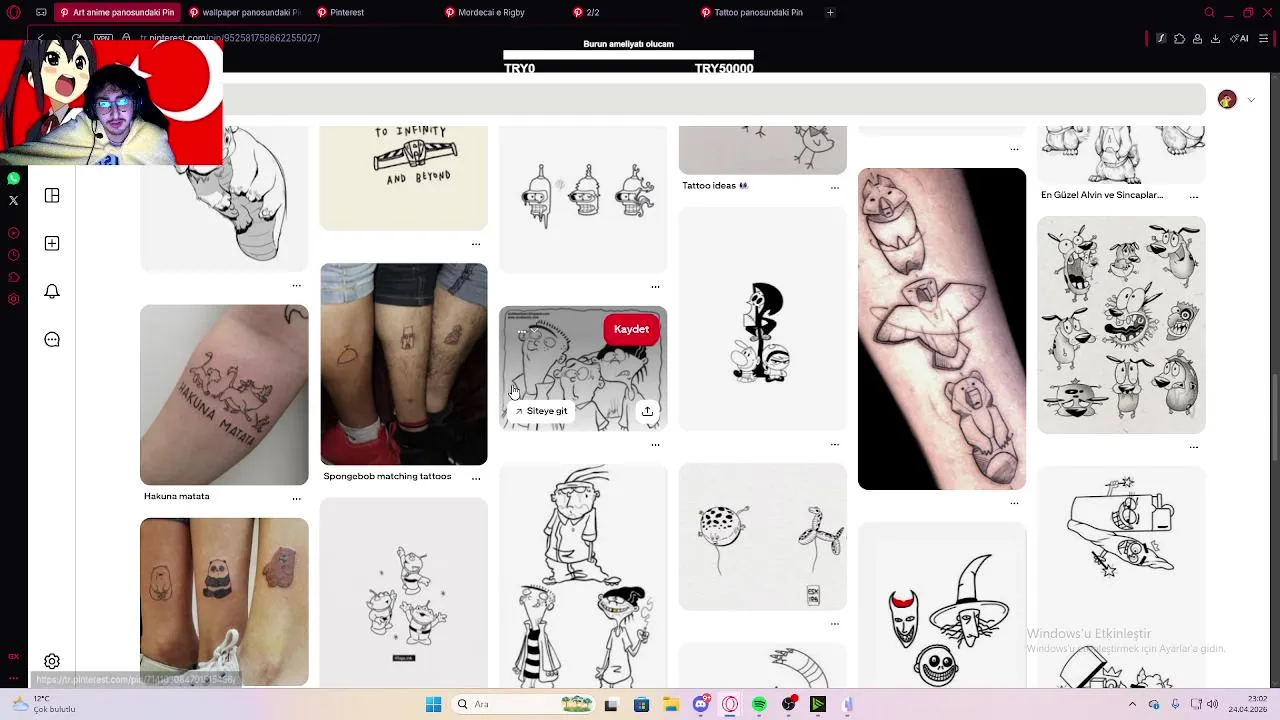Click Siteye git link on pin

point(541,411)
